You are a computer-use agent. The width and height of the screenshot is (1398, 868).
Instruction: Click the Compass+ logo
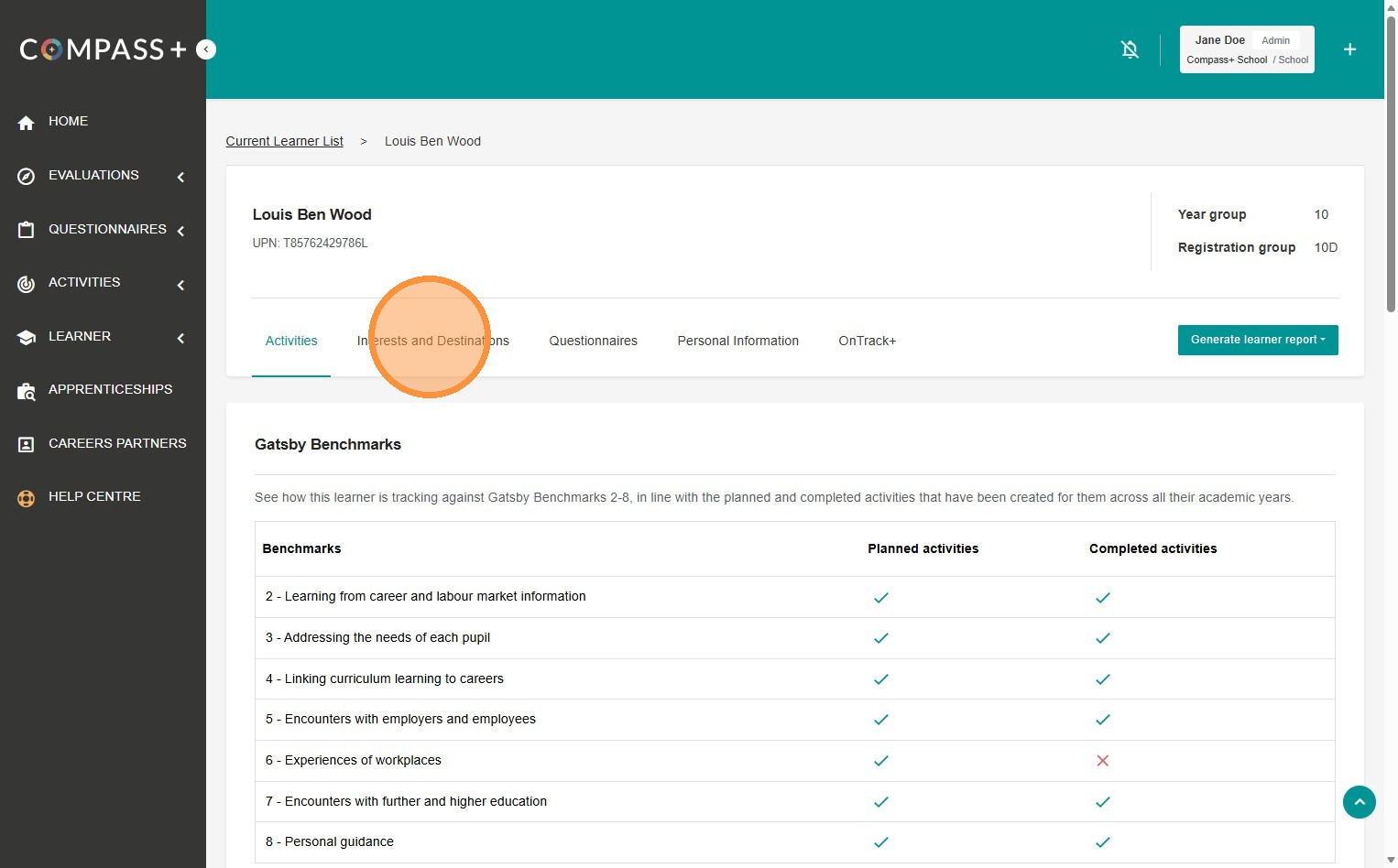pos(103,49)
